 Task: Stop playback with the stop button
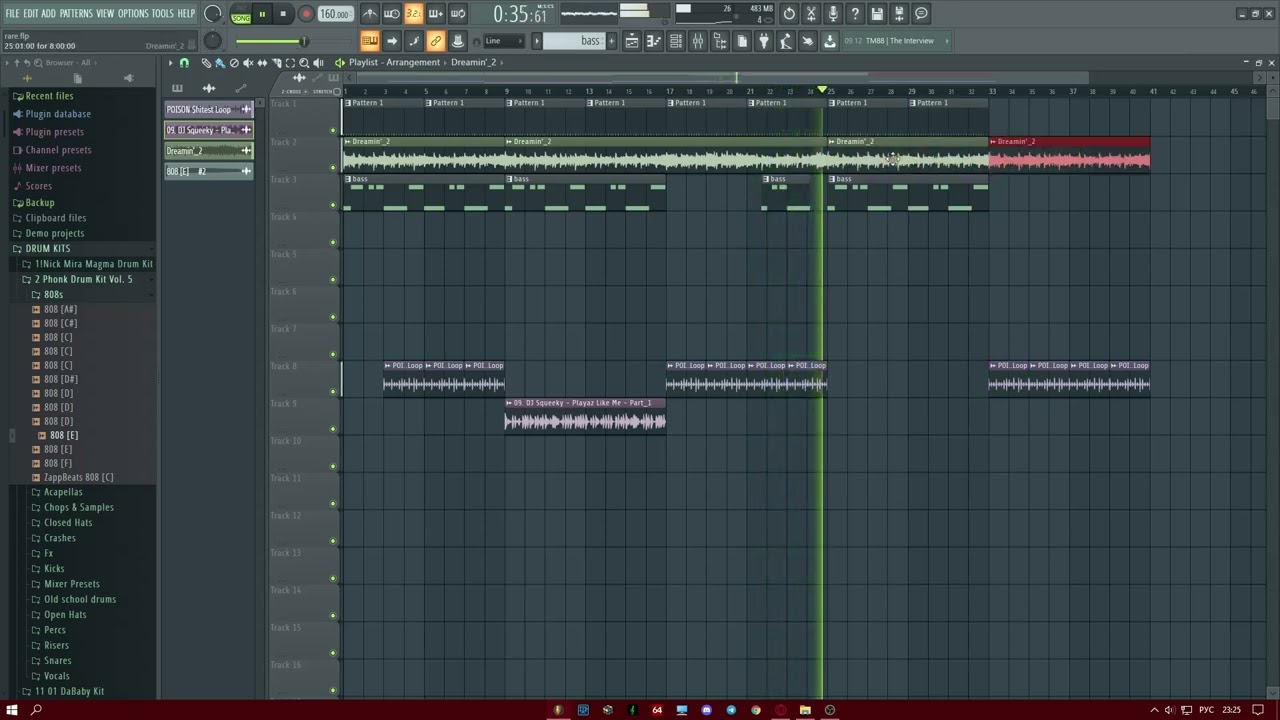coord(283,14)
